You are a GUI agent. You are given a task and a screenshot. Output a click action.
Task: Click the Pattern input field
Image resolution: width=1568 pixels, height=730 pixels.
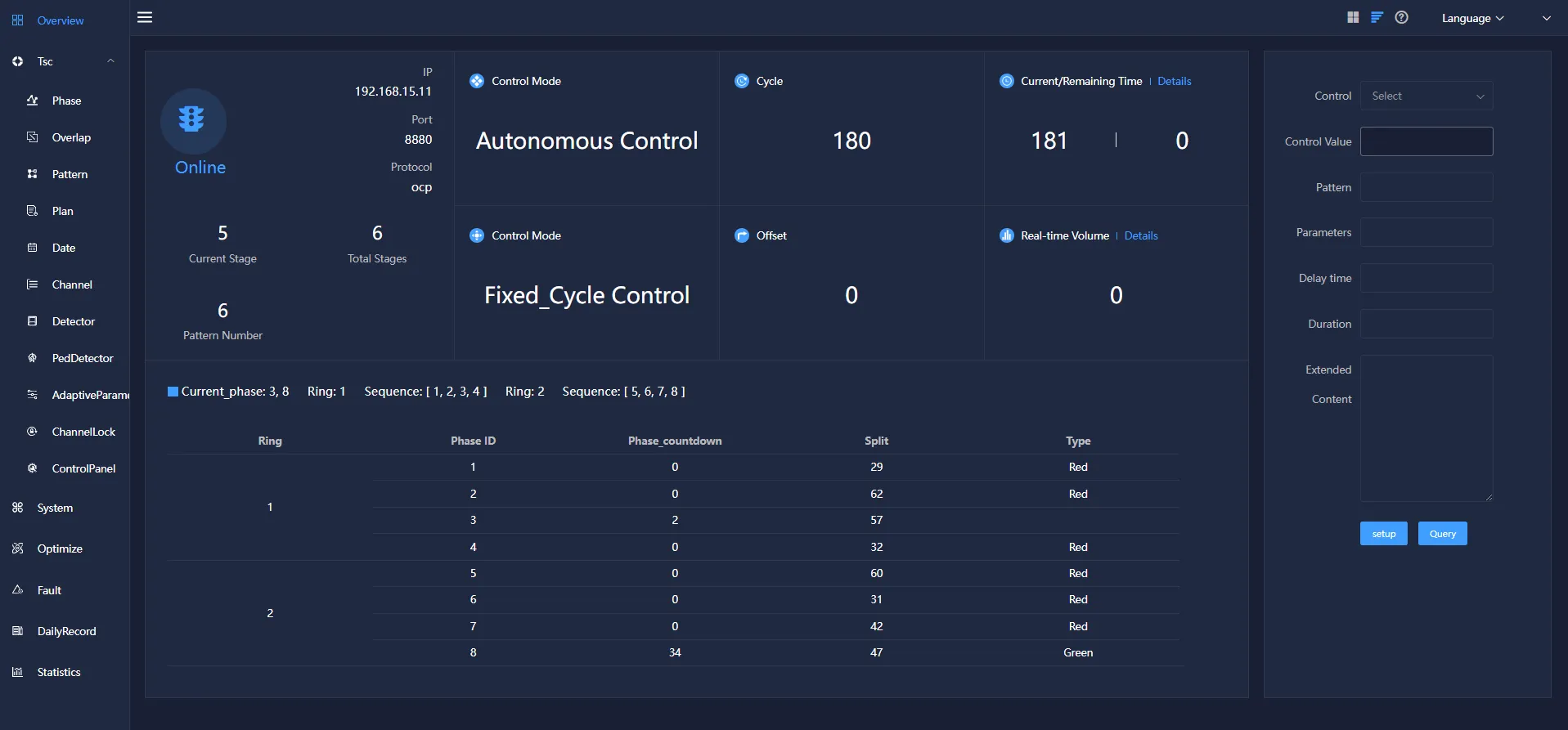[1426, 187]
